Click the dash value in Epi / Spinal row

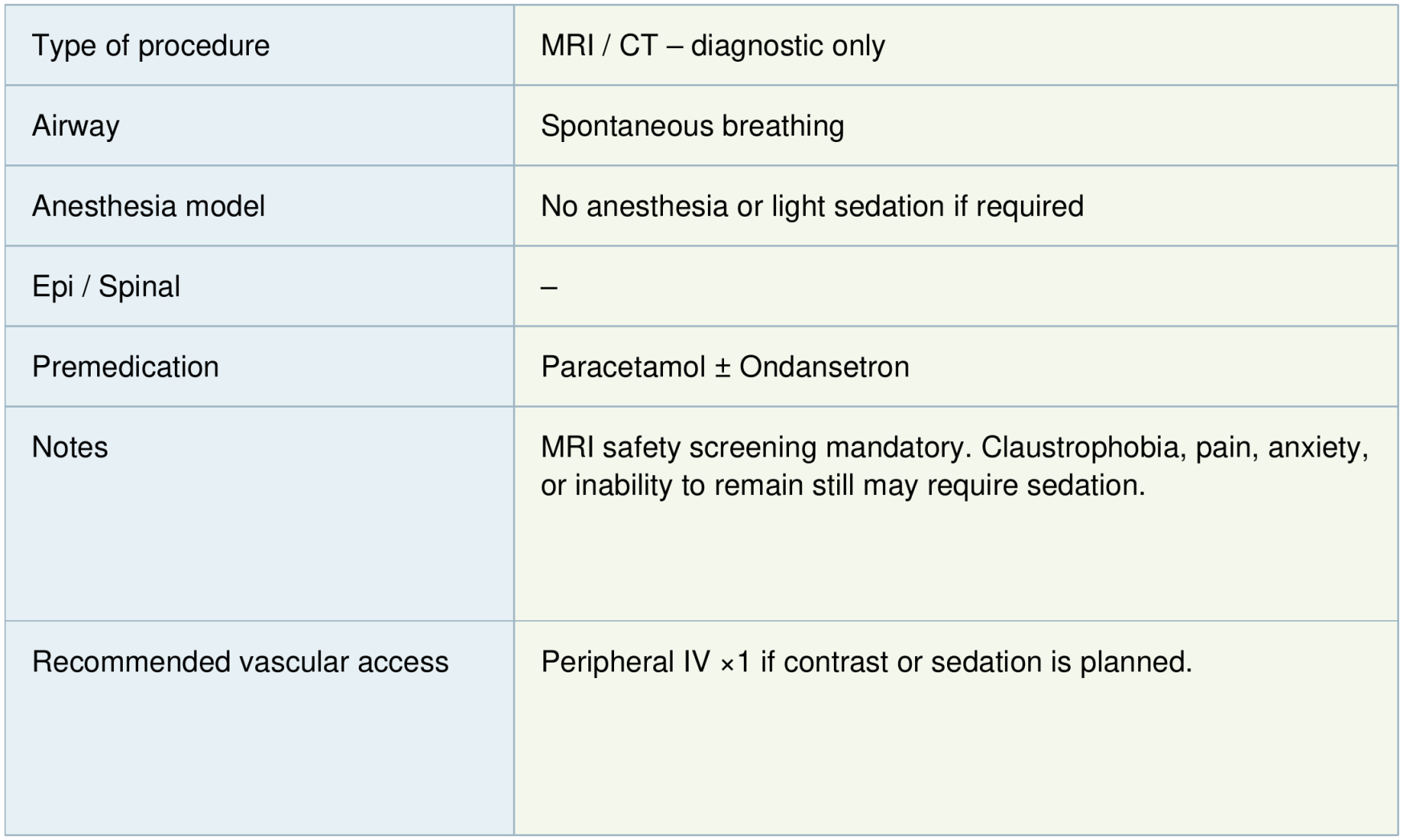[x=549, y=287]
